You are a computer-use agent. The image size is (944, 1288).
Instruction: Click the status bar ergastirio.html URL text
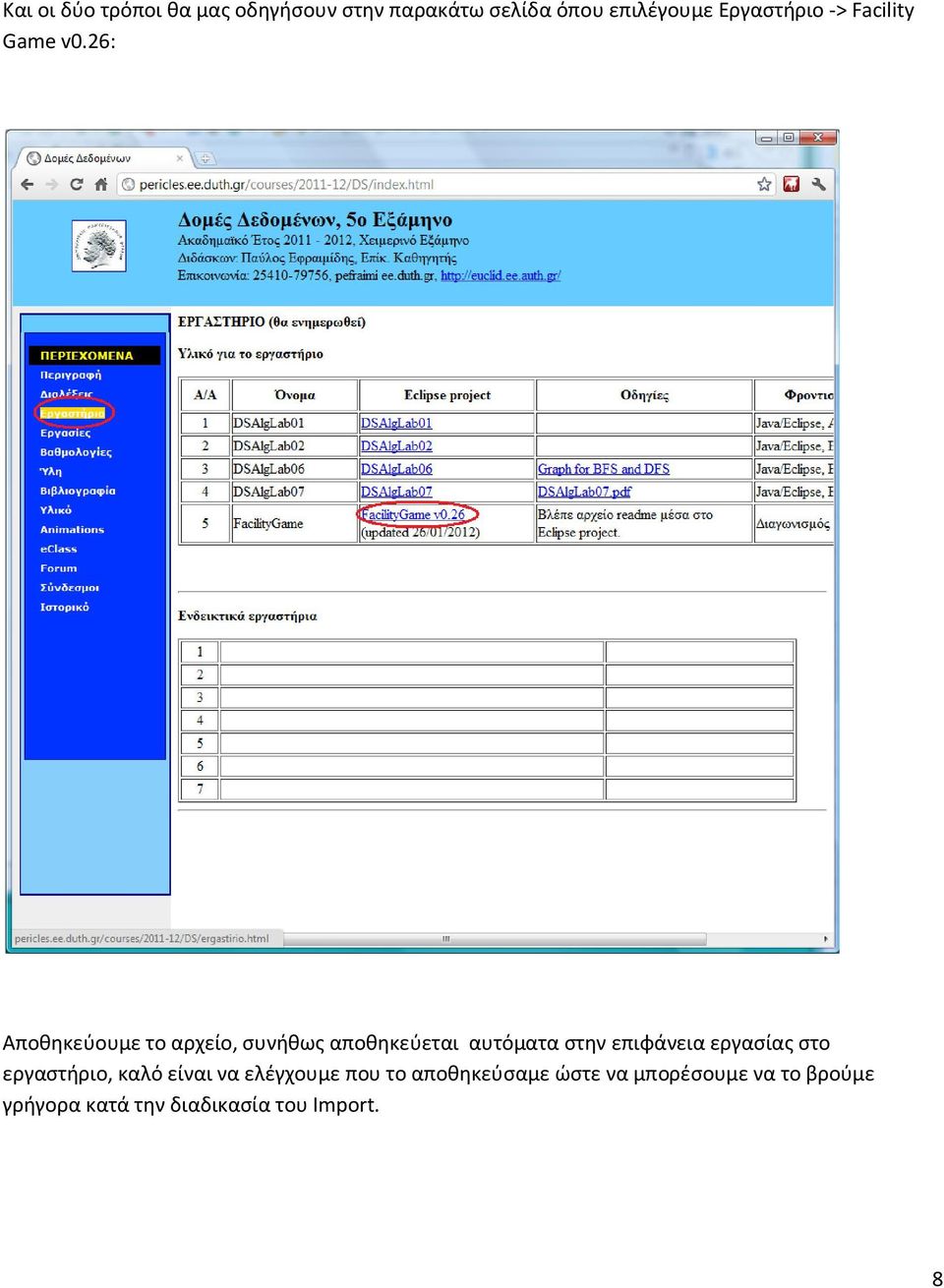point(142,939)
